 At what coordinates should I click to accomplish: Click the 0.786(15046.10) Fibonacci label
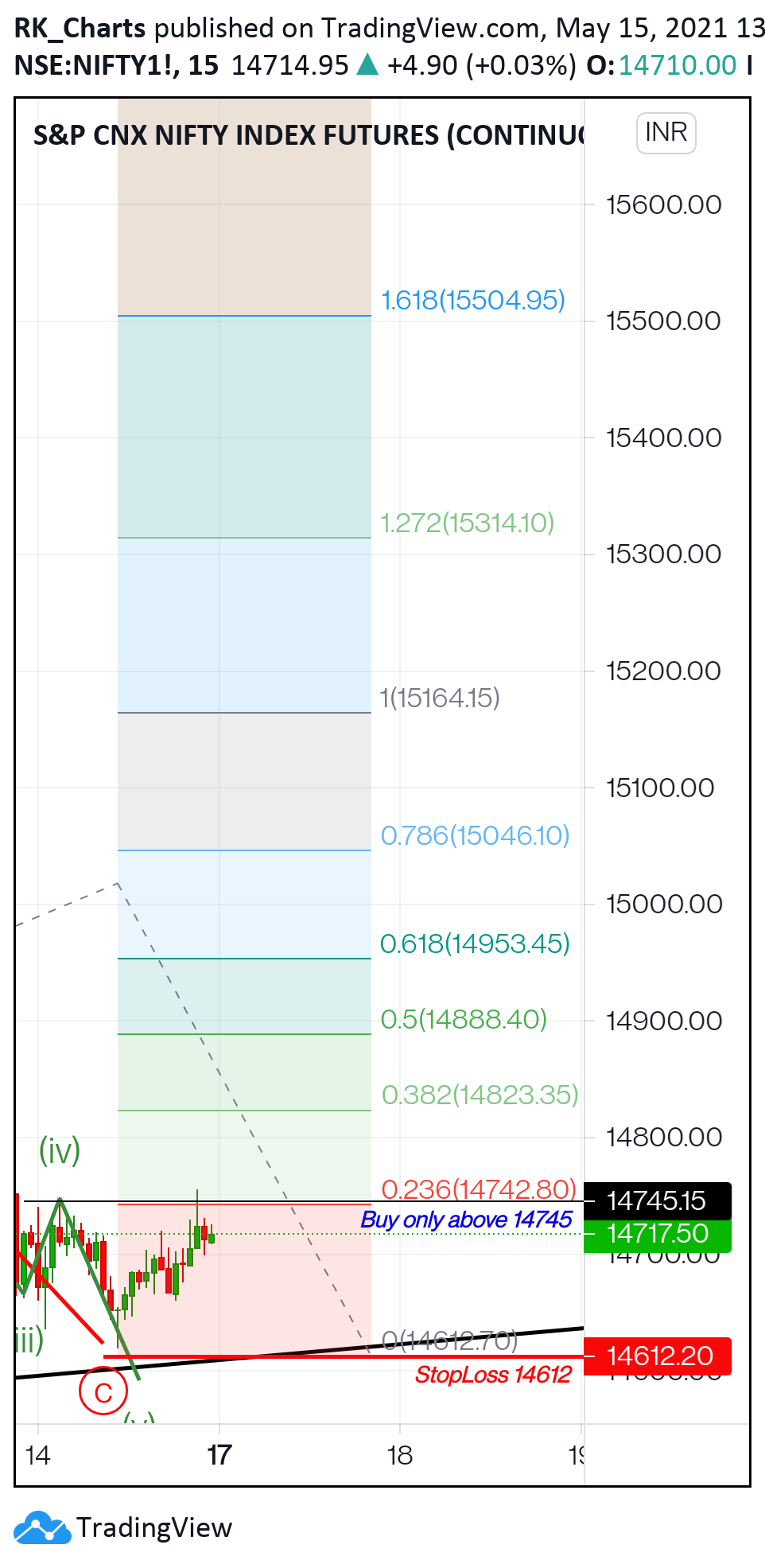[476, 836]
